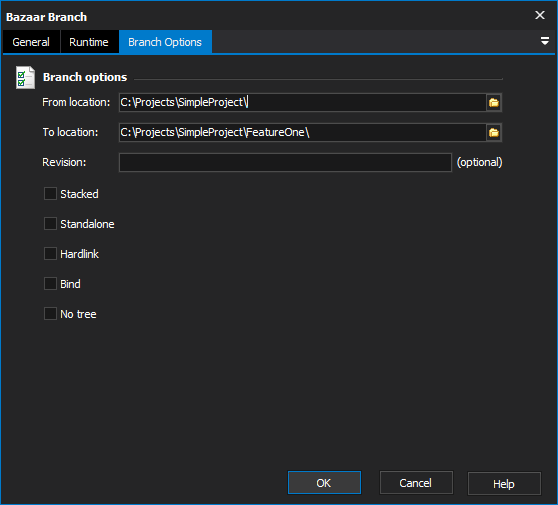Tick the Hardlink option
Image resolution: width=558 pixels, height=505 pixels.
click(50, 254)
